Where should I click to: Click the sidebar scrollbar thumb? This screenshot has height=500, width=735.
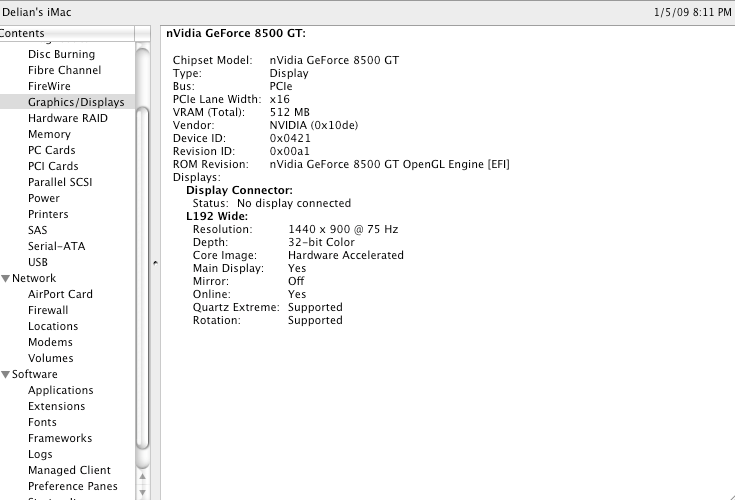[142, 276]
